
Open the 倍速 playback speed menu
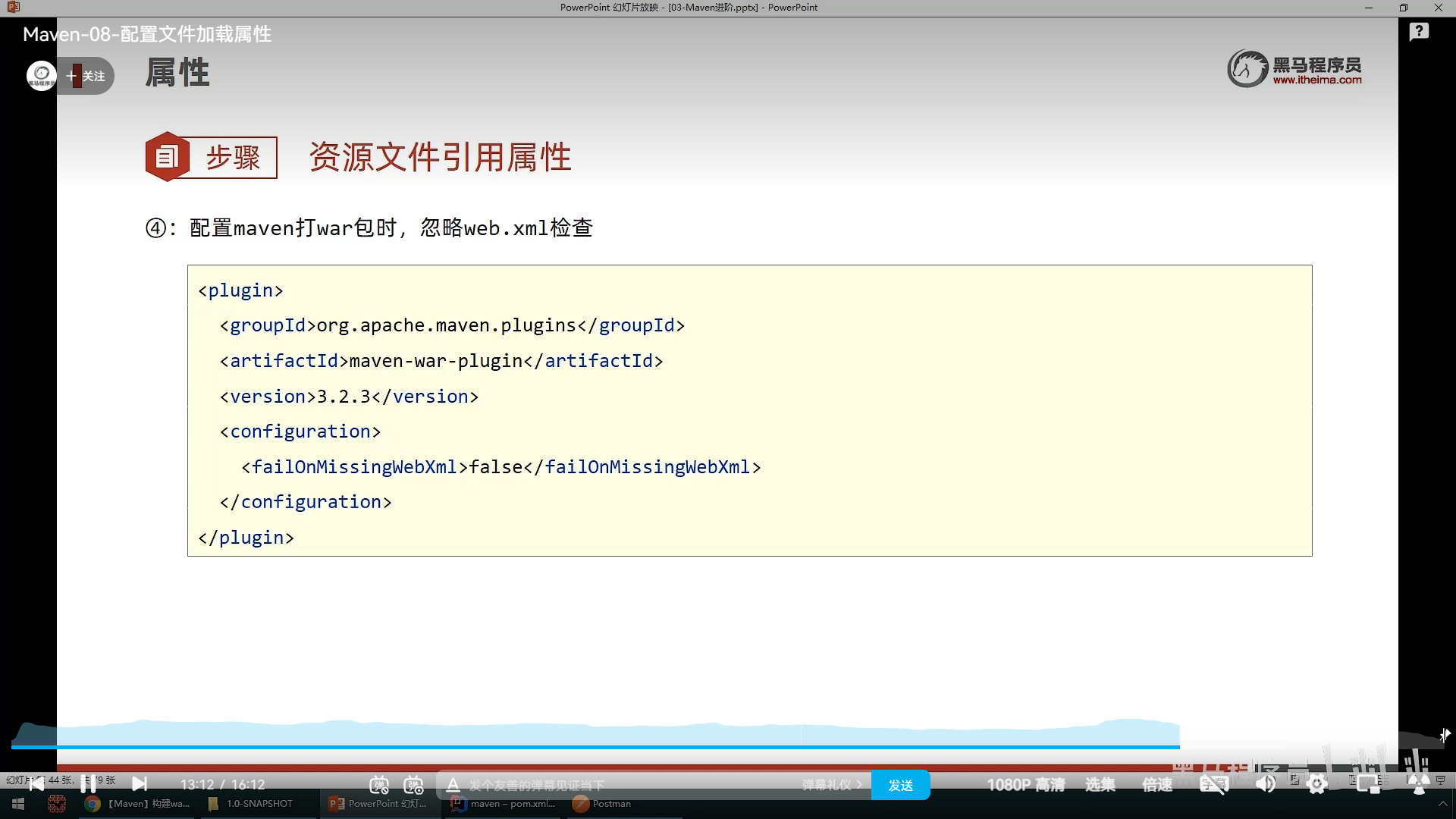pyautogui.click(x=1157, y=785)
